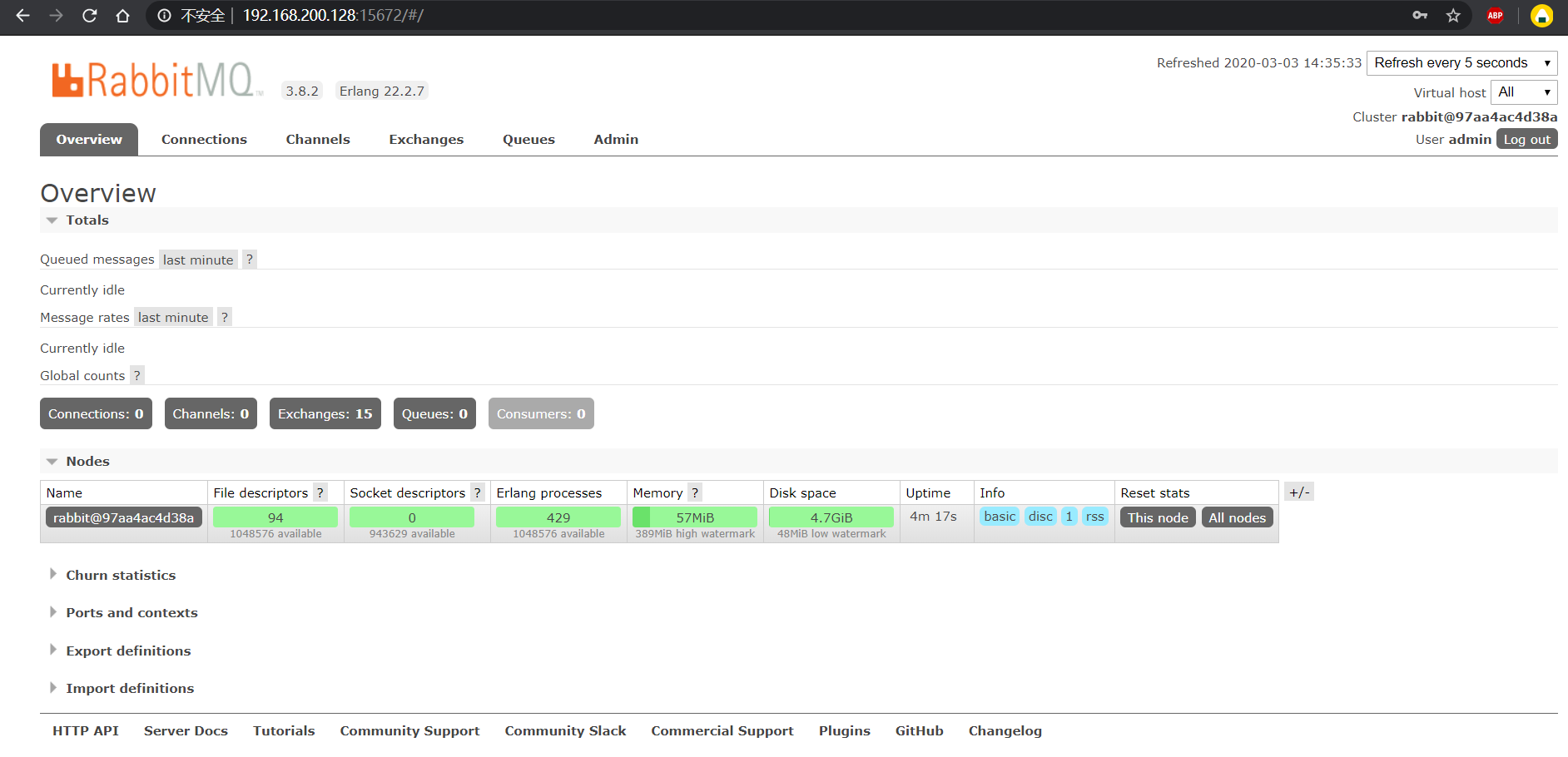
Task: Click the 'disc' info tag
Action: coord(1040,517)
